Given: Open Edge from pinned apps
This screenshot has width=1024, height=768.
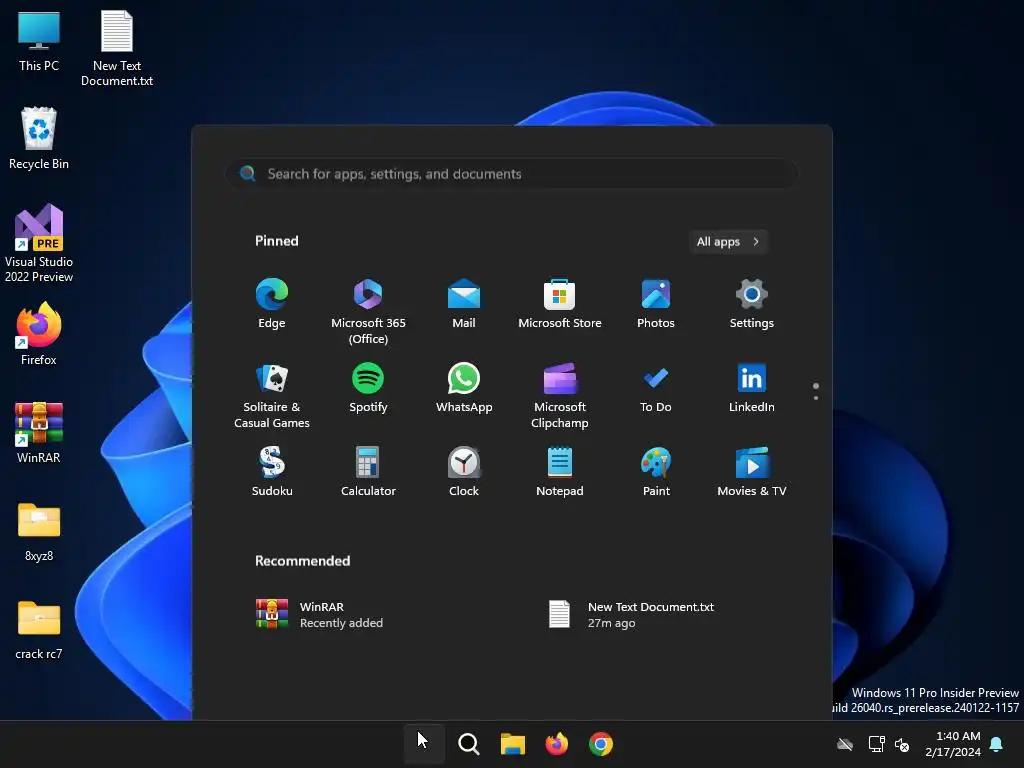Looking at the screenshot, I should pyautogui.click(x=272, y=304).
